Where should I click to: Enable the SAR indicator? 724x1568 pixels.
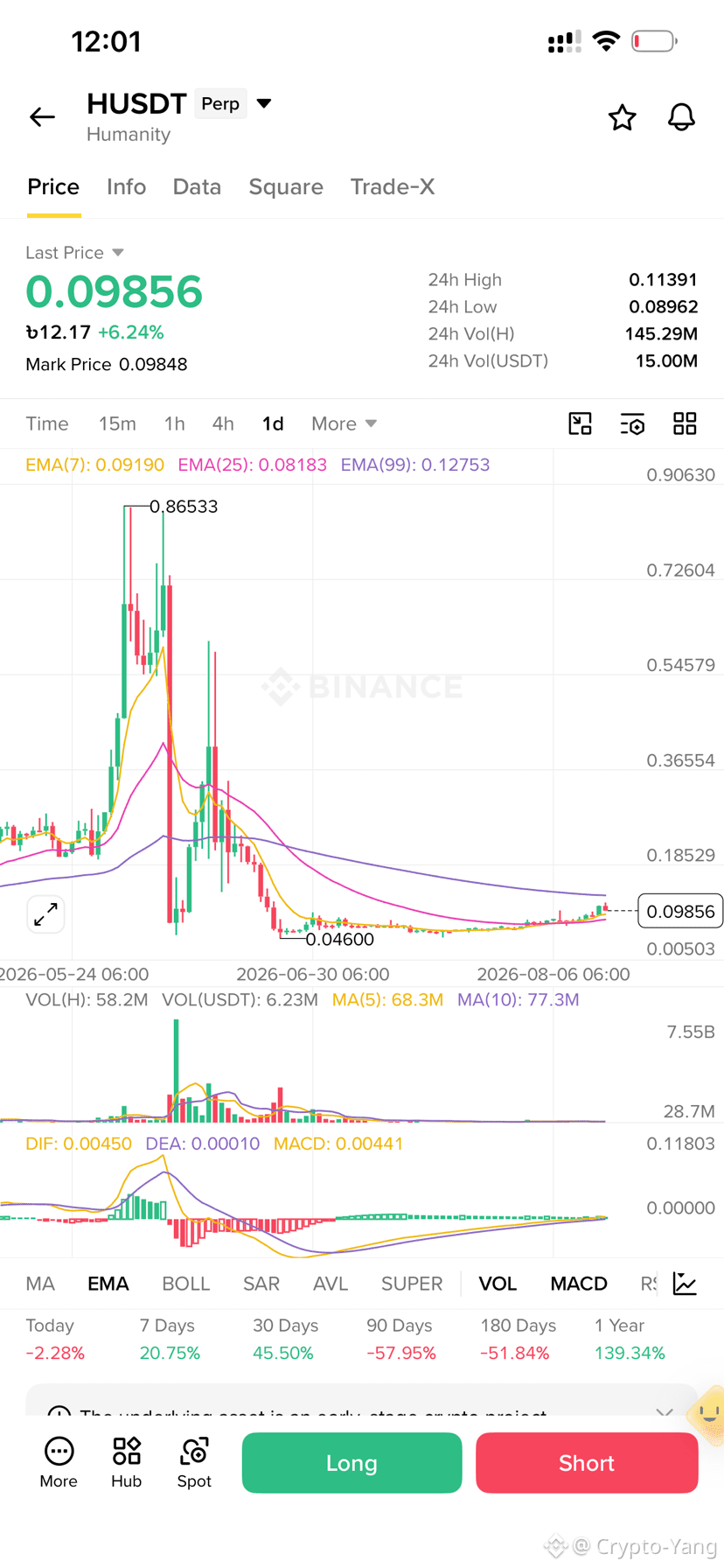(x=261, y=1284)
